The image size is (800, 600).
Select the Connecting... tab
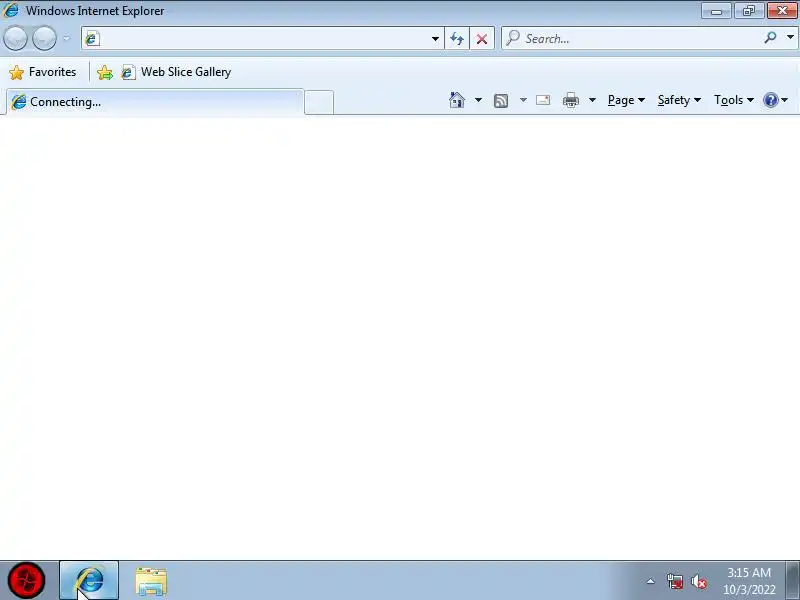pyautogui.click(x=155, y=102)
